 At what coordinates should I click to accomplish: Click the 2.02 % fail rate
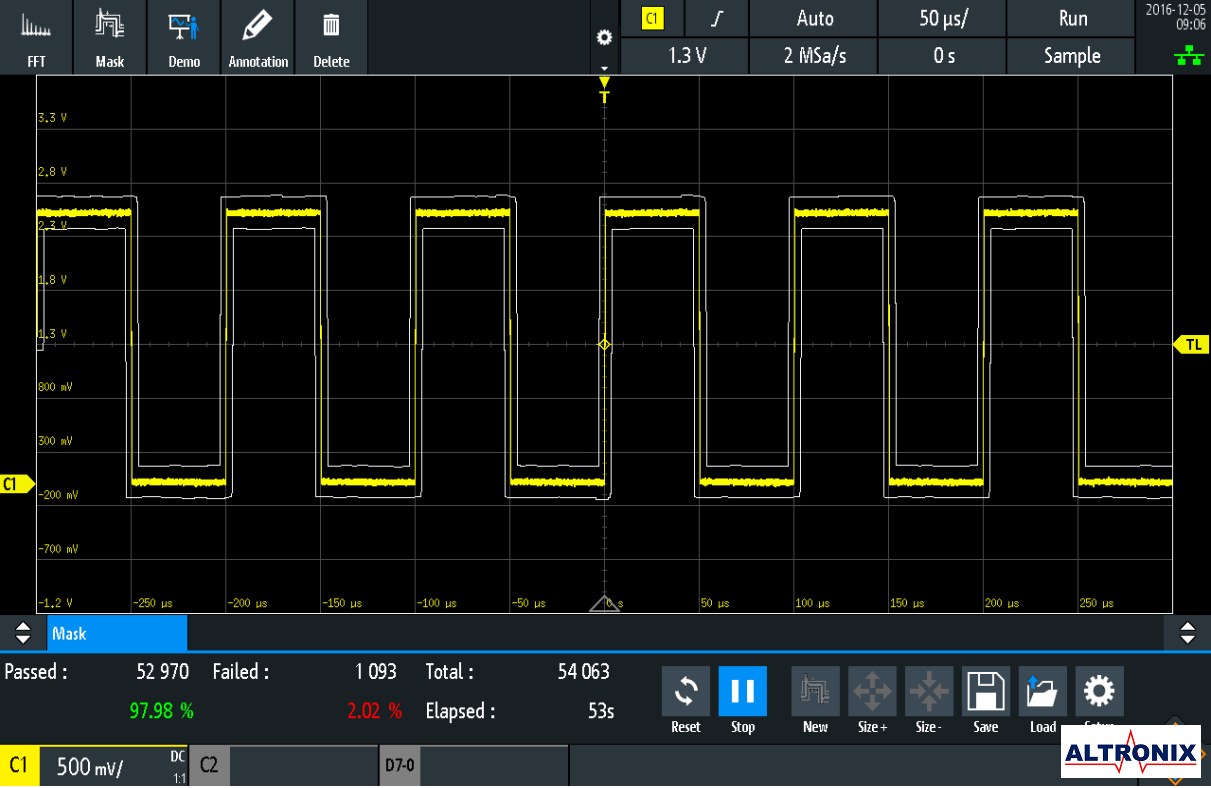pos(374,711)
